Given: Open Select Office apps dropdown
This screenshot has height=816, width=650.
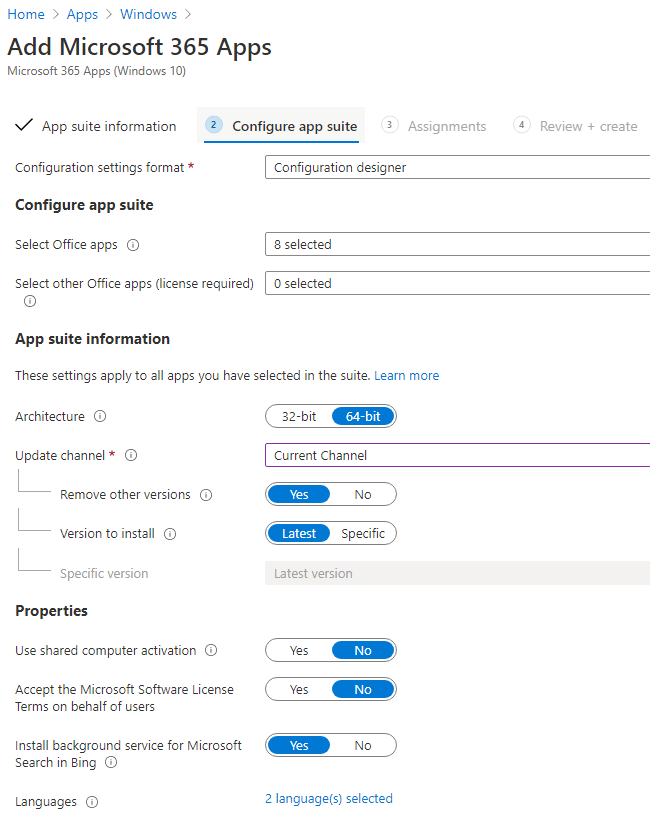Looking at the screenshot, I should 457,244.
